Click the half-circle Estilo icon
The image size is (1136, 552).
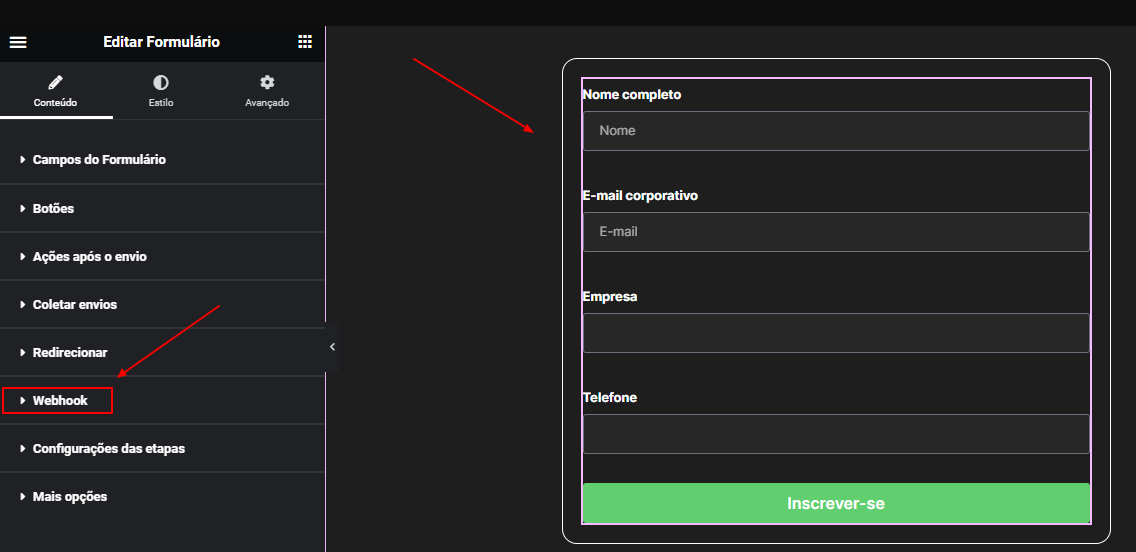(x=161, y=82)
